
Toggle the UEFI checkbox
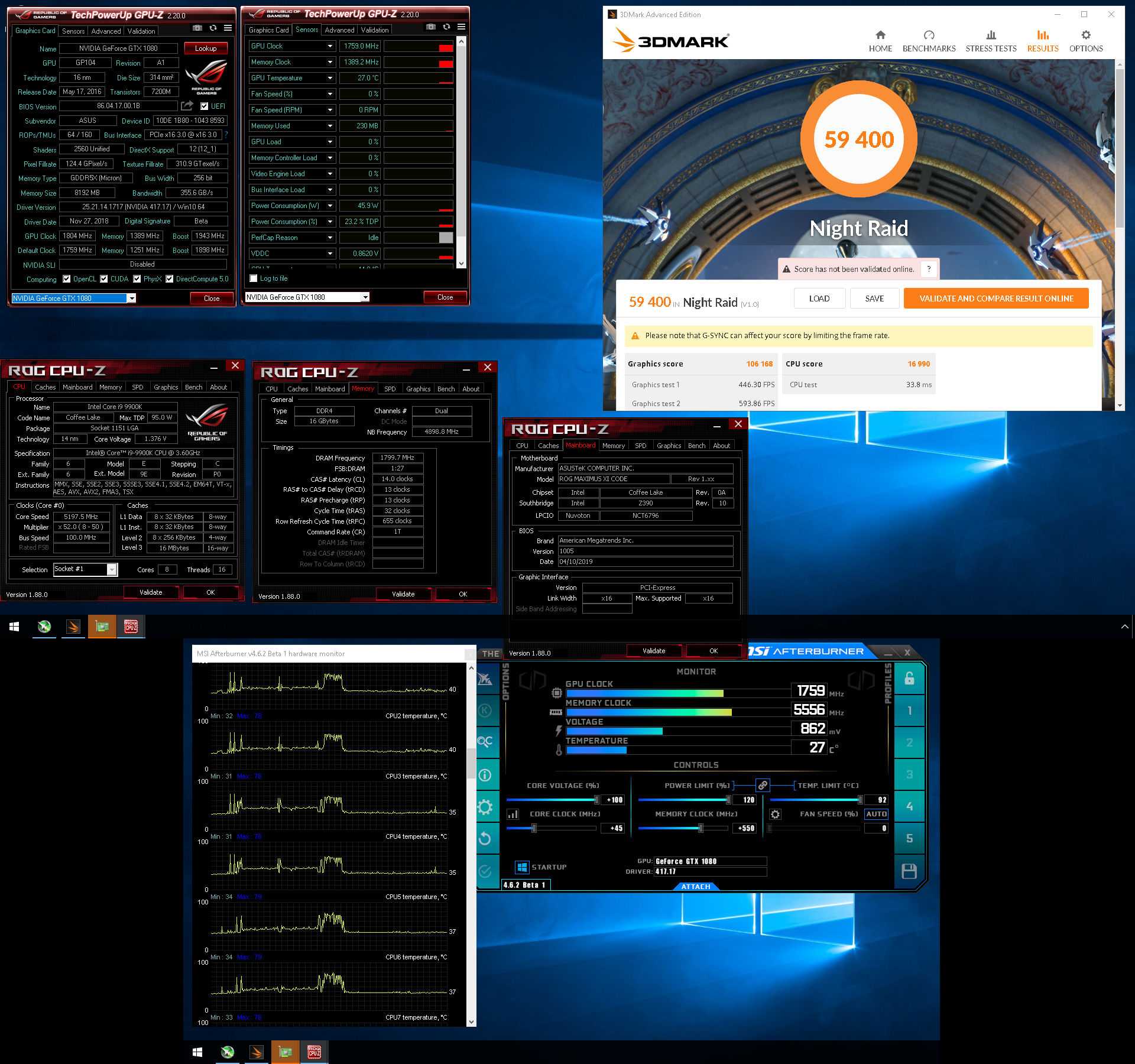tap(204, 106)
